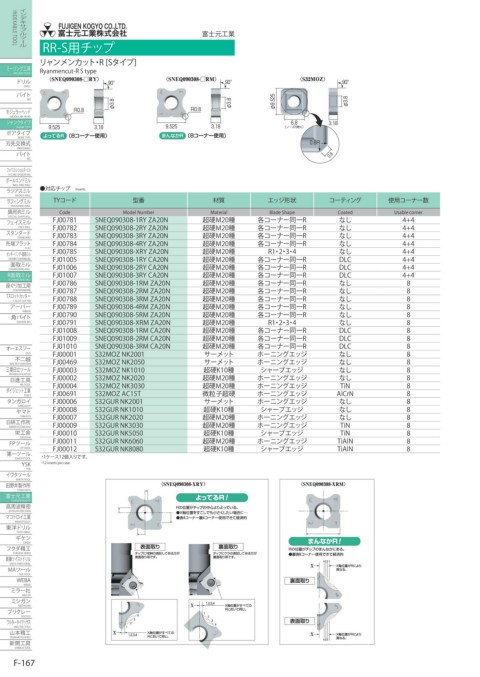
Task: Click the magnified corner detail circle of S32MOZ
Action: click(x=321, y=145)
